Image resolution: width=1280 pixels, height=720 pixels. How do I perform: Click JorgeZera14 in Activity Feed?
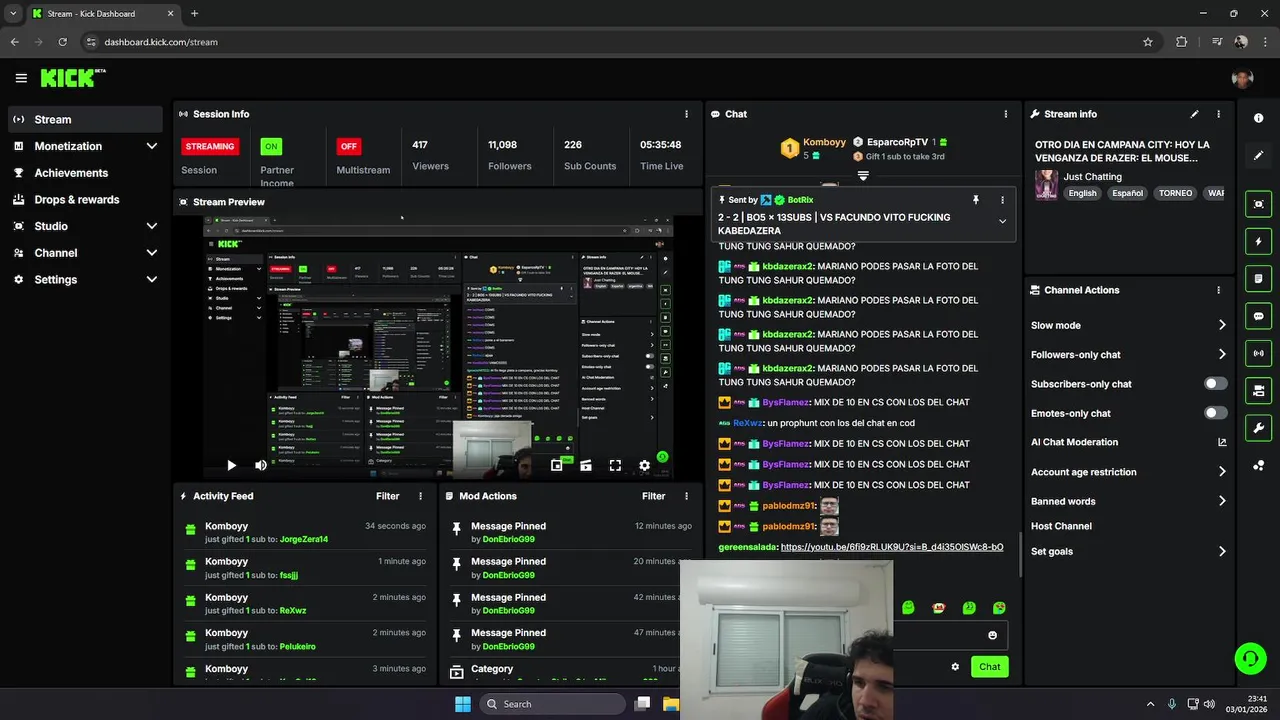[304, 539]
